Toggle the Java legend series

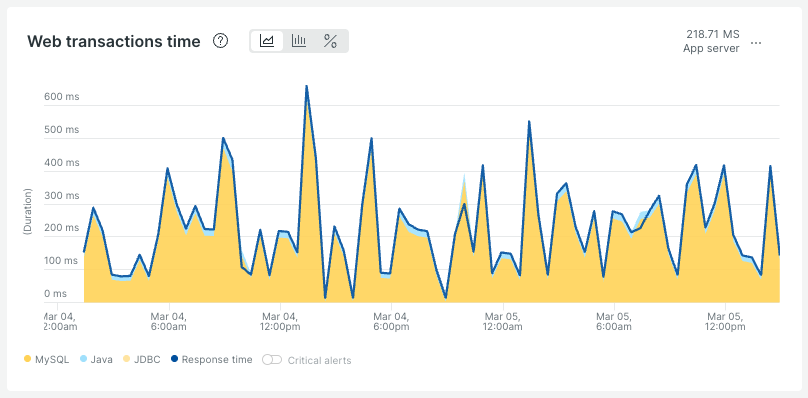click(96, 360)
